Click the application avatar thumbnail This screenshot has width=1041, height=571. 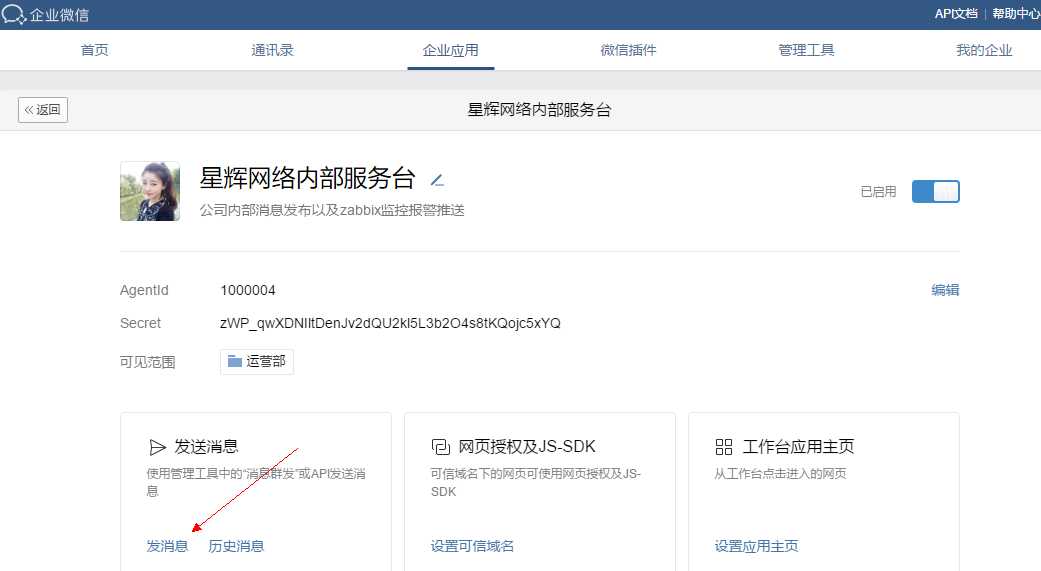(150, 191)
